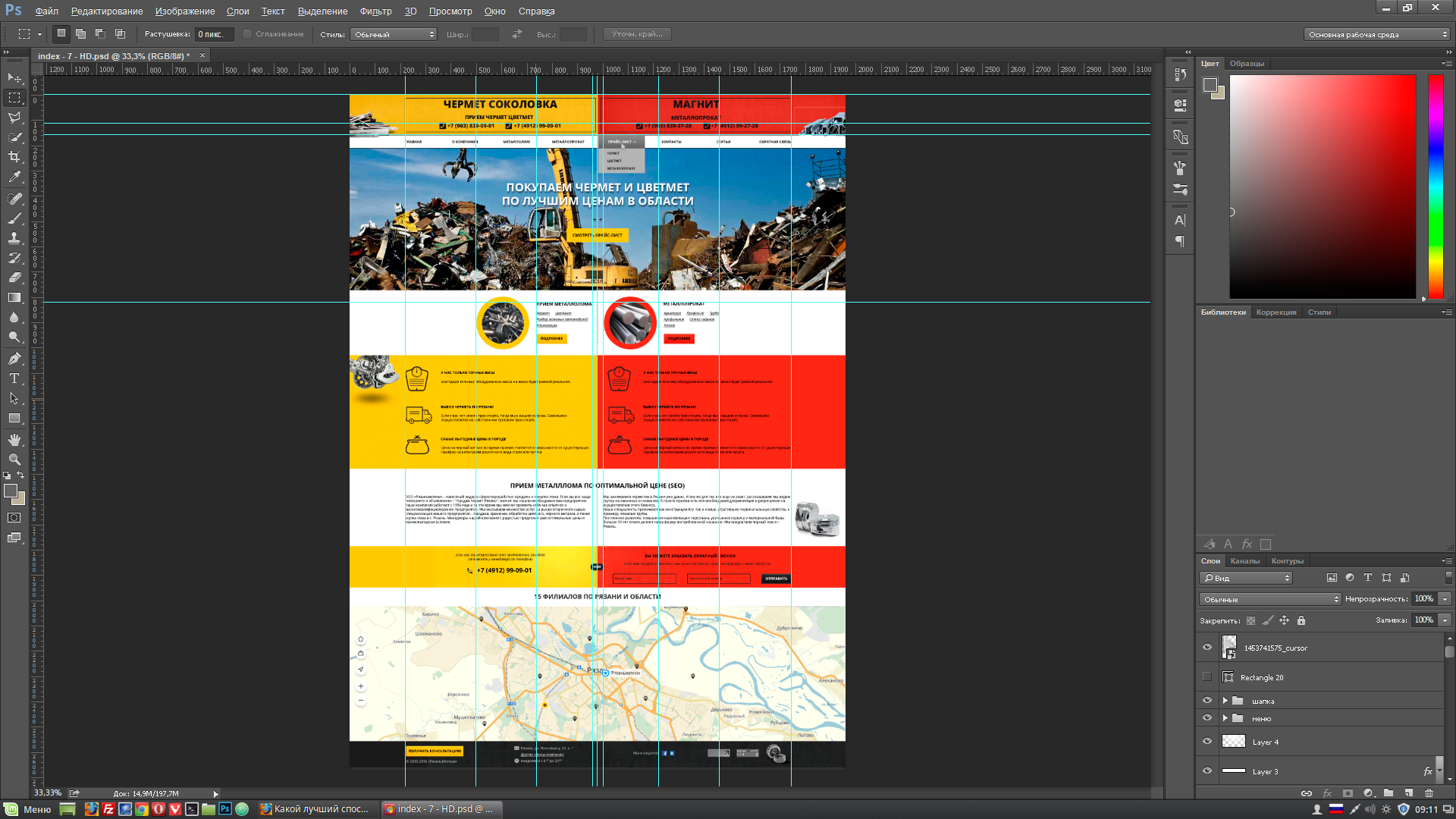Select the Clone Stamp tool

tap(14, 238)
